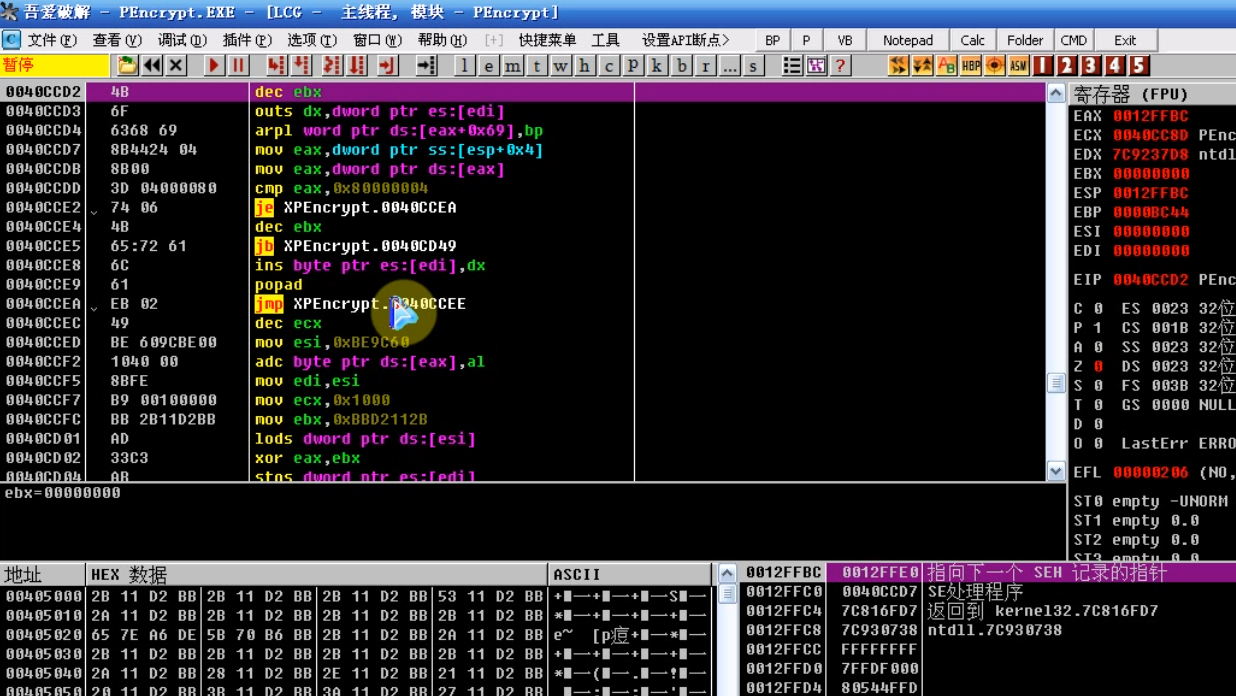The width and height of the screenshot is (1236, 696).
Task: Show Breakpoints with b button
Action: (x=682, y=65)
